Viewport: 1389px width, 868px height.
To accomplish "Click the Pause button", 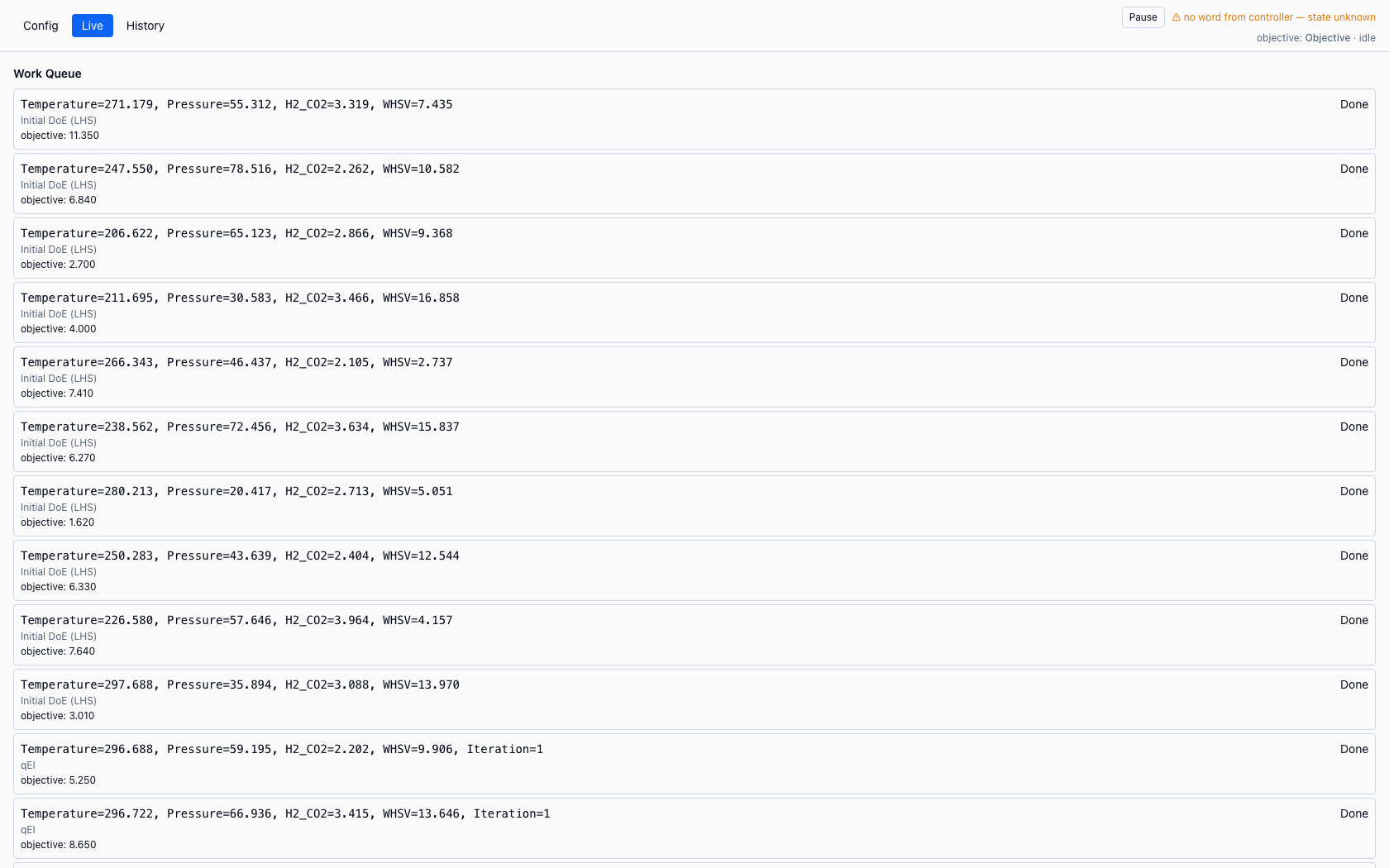I will 1143,17.
